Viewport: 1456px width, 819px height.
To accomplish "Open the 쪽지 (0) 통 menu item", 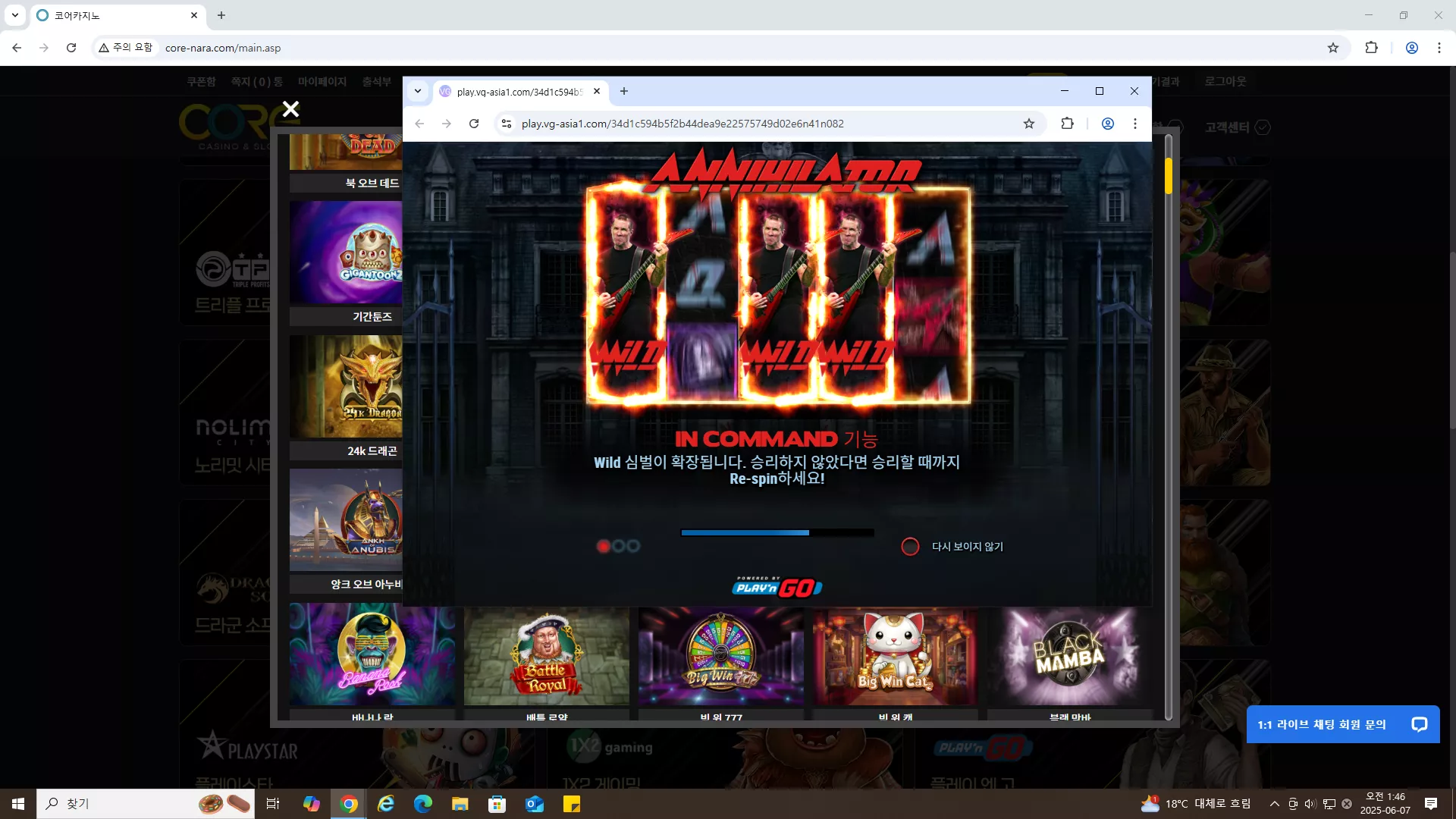I will (x=257, y=81).
